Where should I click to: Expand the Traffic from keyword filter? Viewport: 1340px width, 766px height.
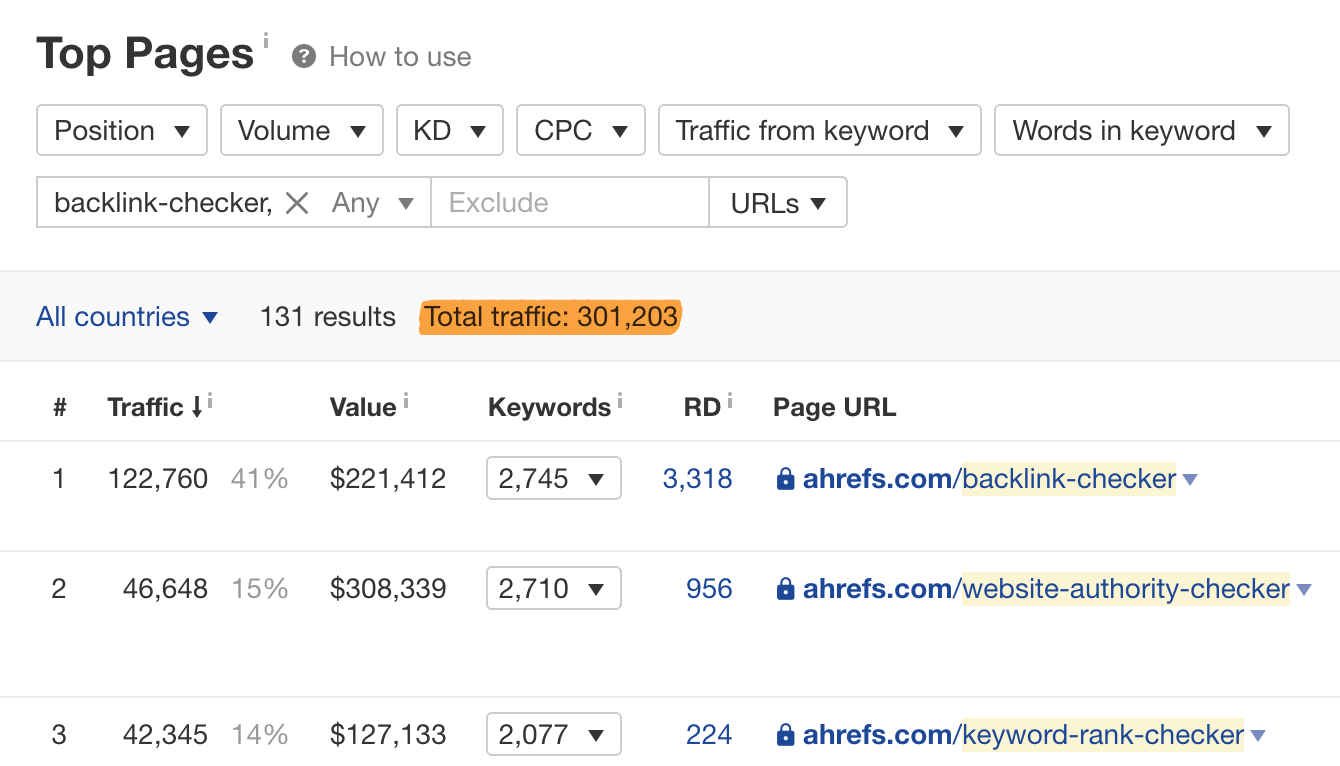[x=819, y=131]
